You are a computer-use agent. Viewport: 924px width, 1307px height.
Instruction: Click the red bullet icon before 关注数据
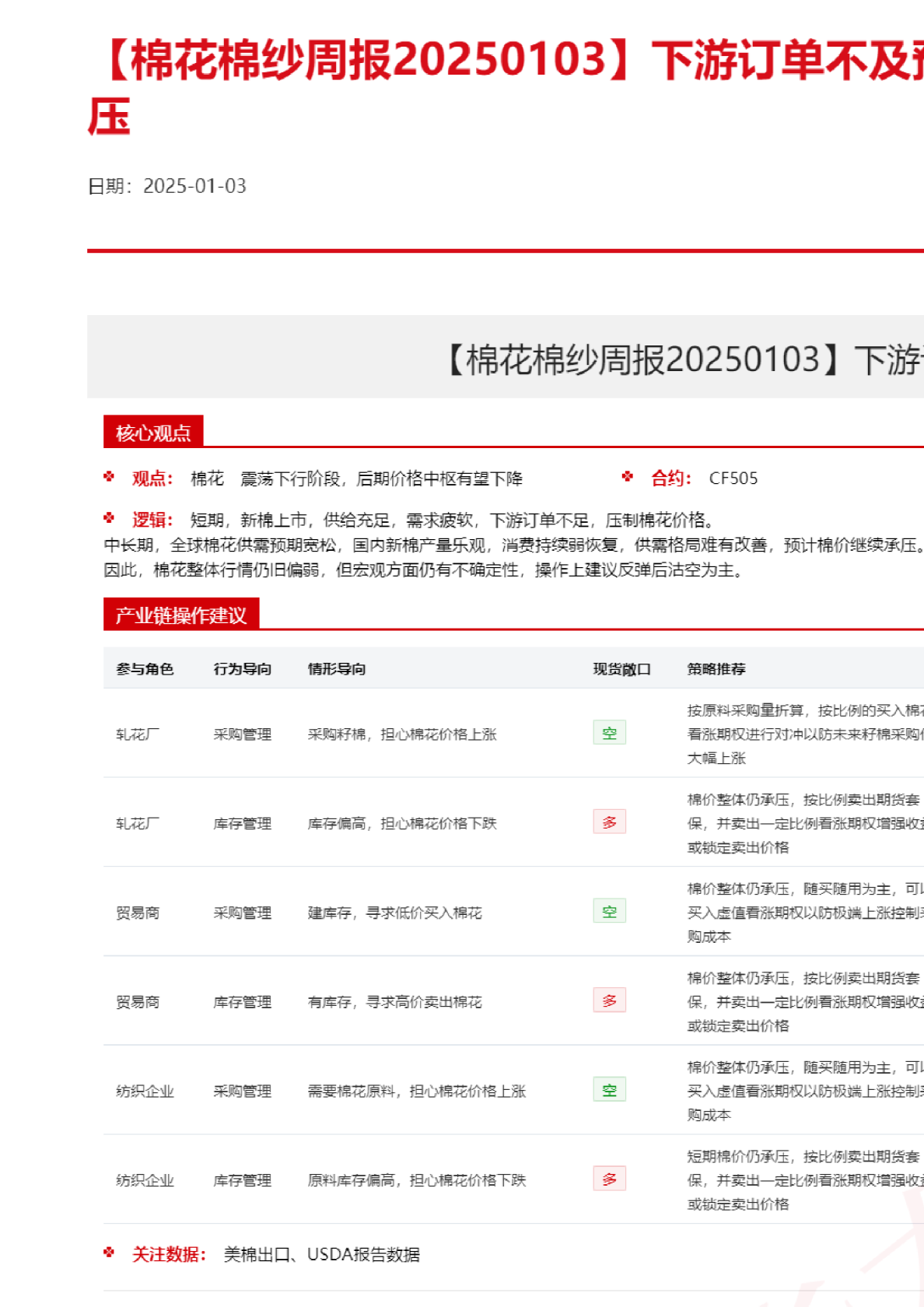(x=109, y=1253)
